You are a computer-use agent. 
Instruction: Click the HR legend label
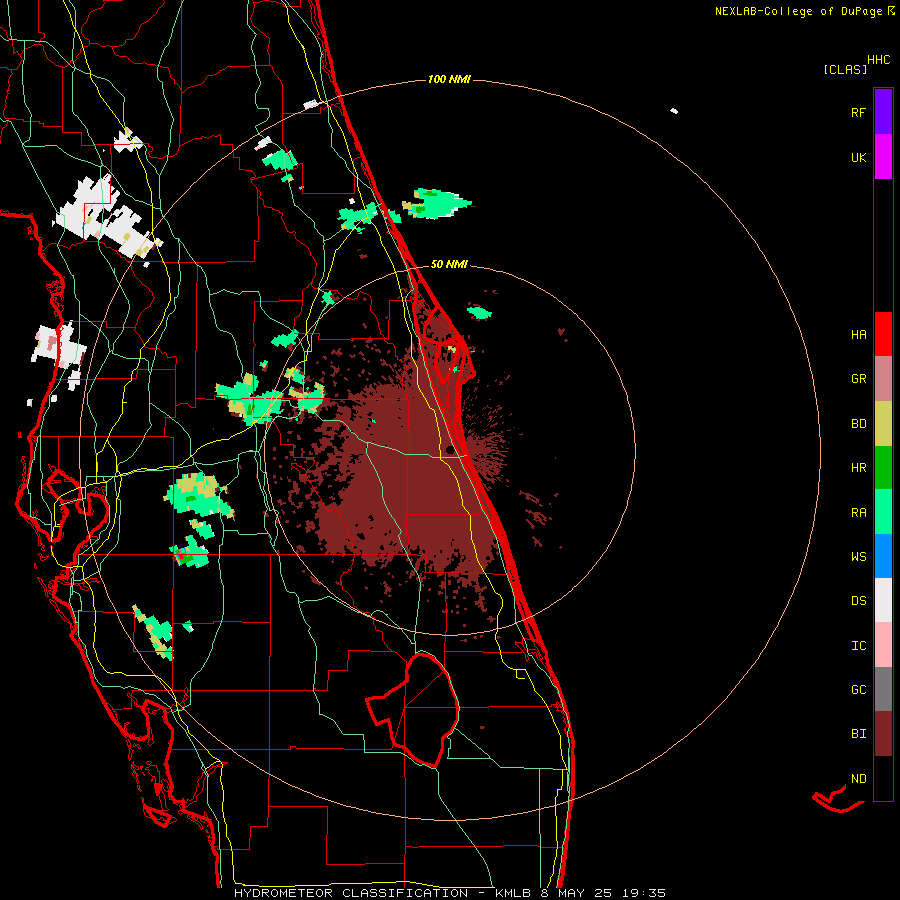click(858, 468)
